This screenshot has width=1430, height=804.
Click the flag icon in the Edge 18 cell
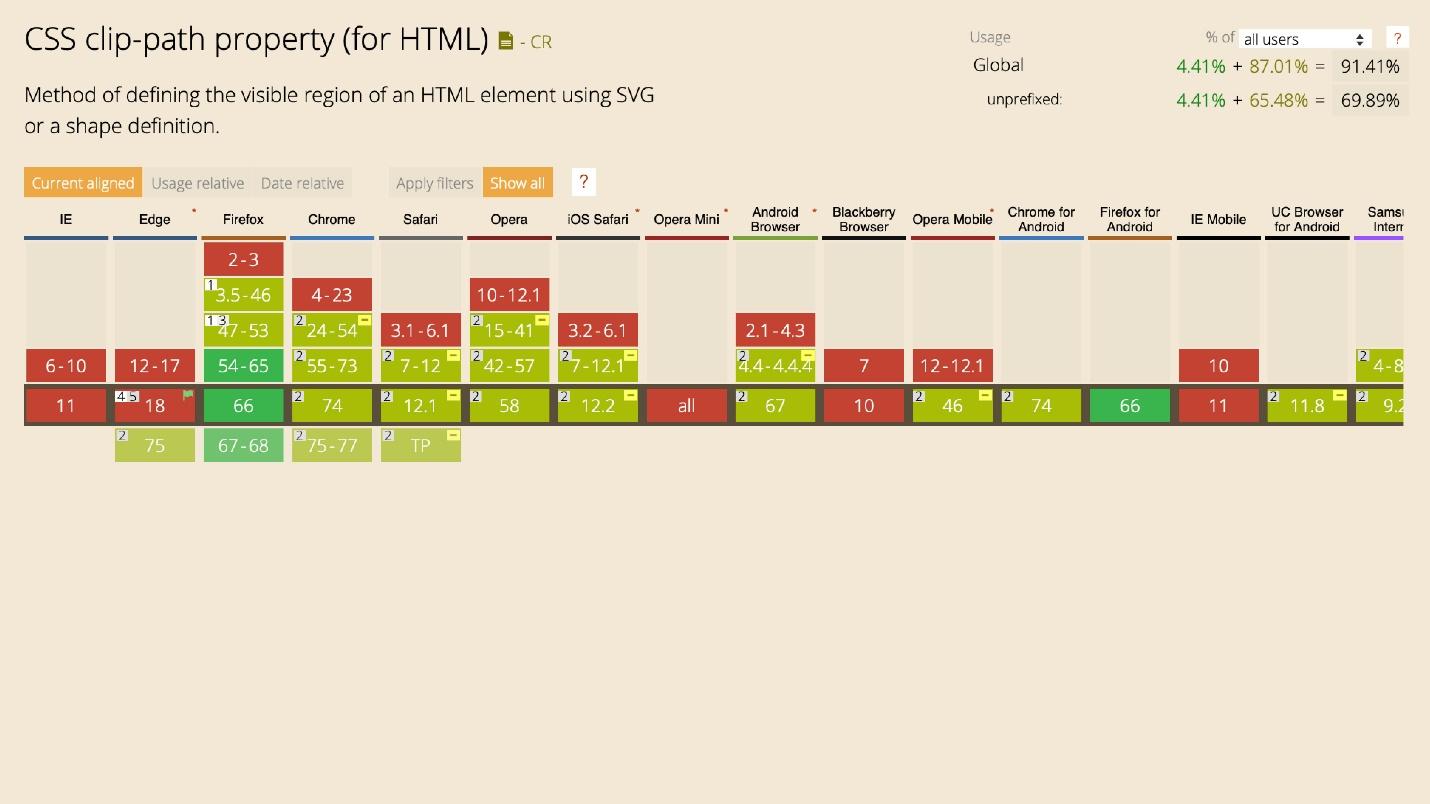pyautogui.click(x=187, y=396)
